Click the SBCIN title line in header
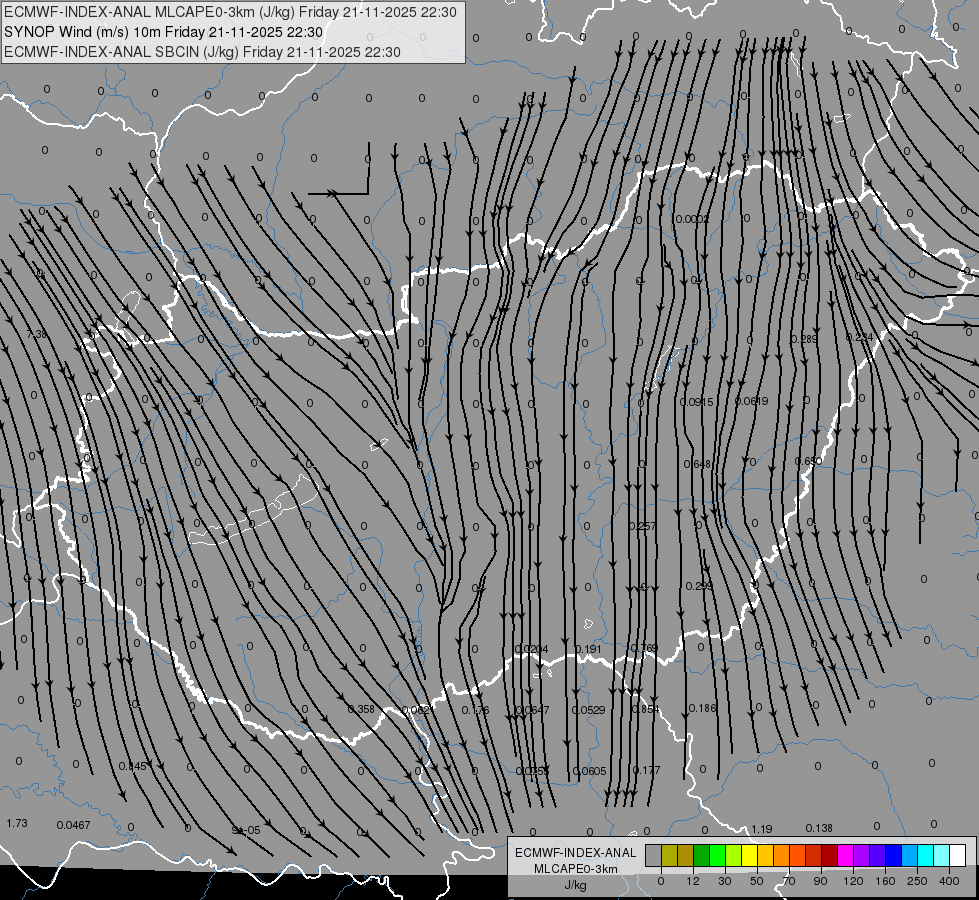The height and width of the screenshot is (900, 979). (202, 52)
